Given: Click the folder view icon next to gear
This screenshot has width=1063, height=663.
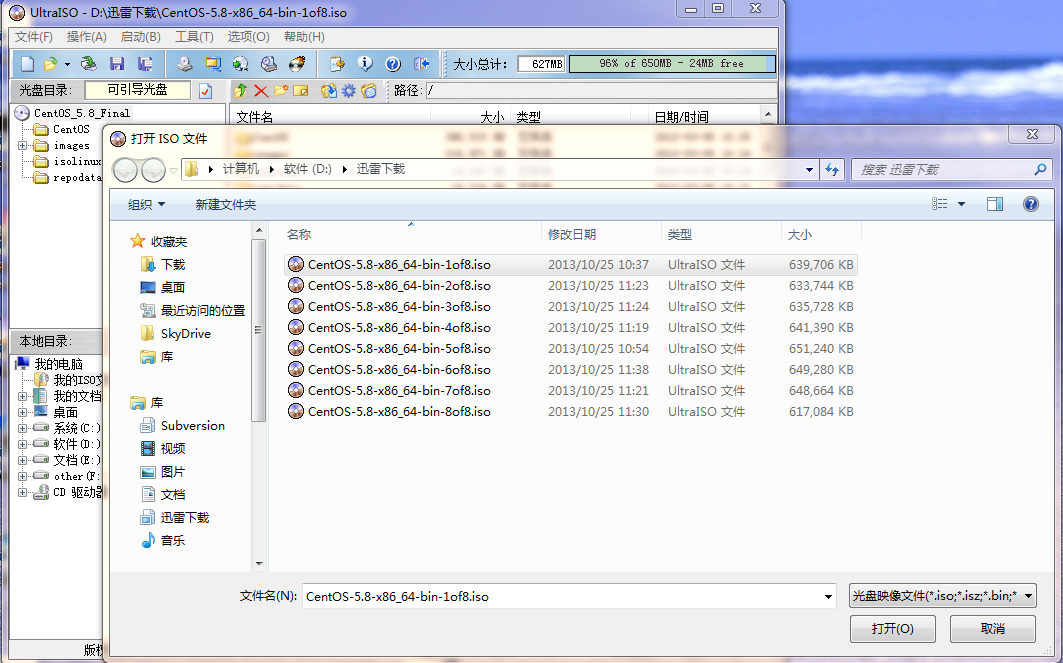Looking at the screenshot, I should pos(369,90).
